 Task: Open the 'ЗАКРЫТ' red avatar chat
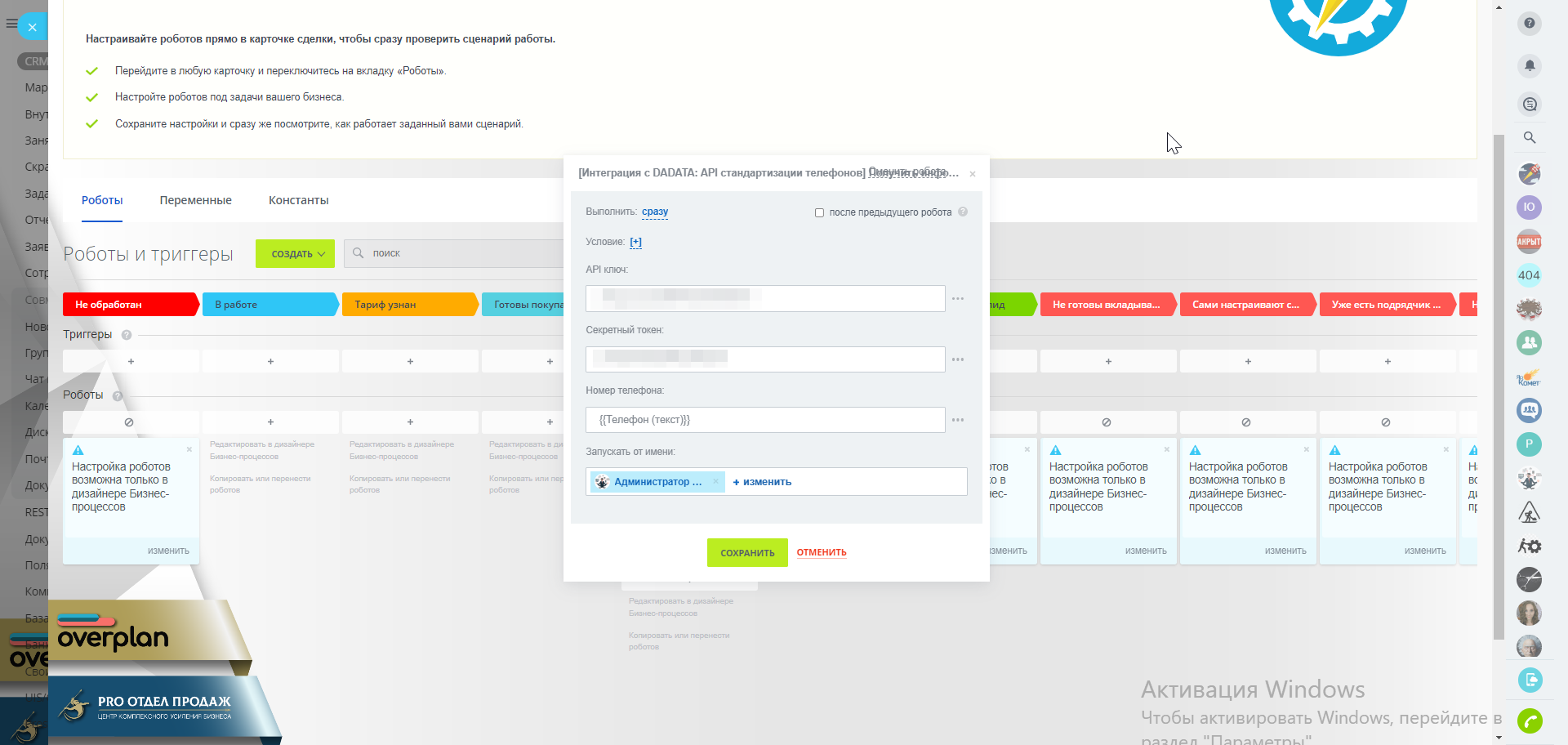[1529, 241]
